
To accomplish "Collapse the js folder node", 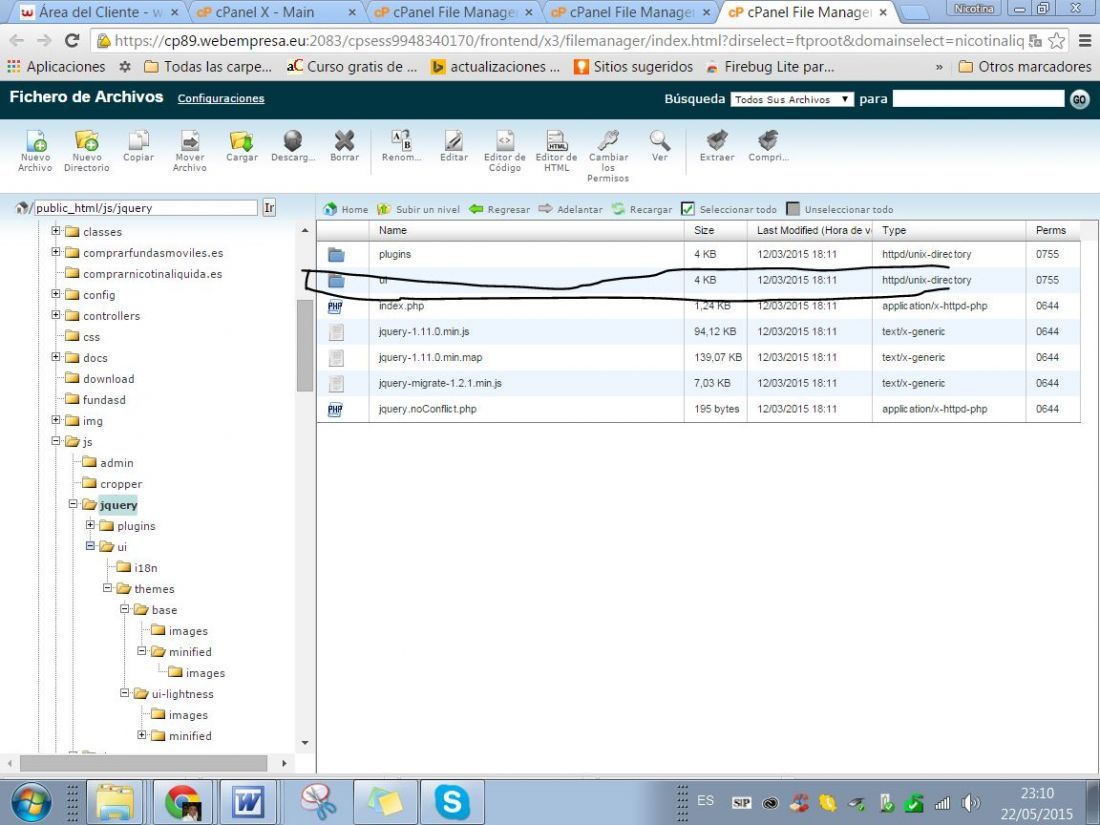I will pos(55,441).
